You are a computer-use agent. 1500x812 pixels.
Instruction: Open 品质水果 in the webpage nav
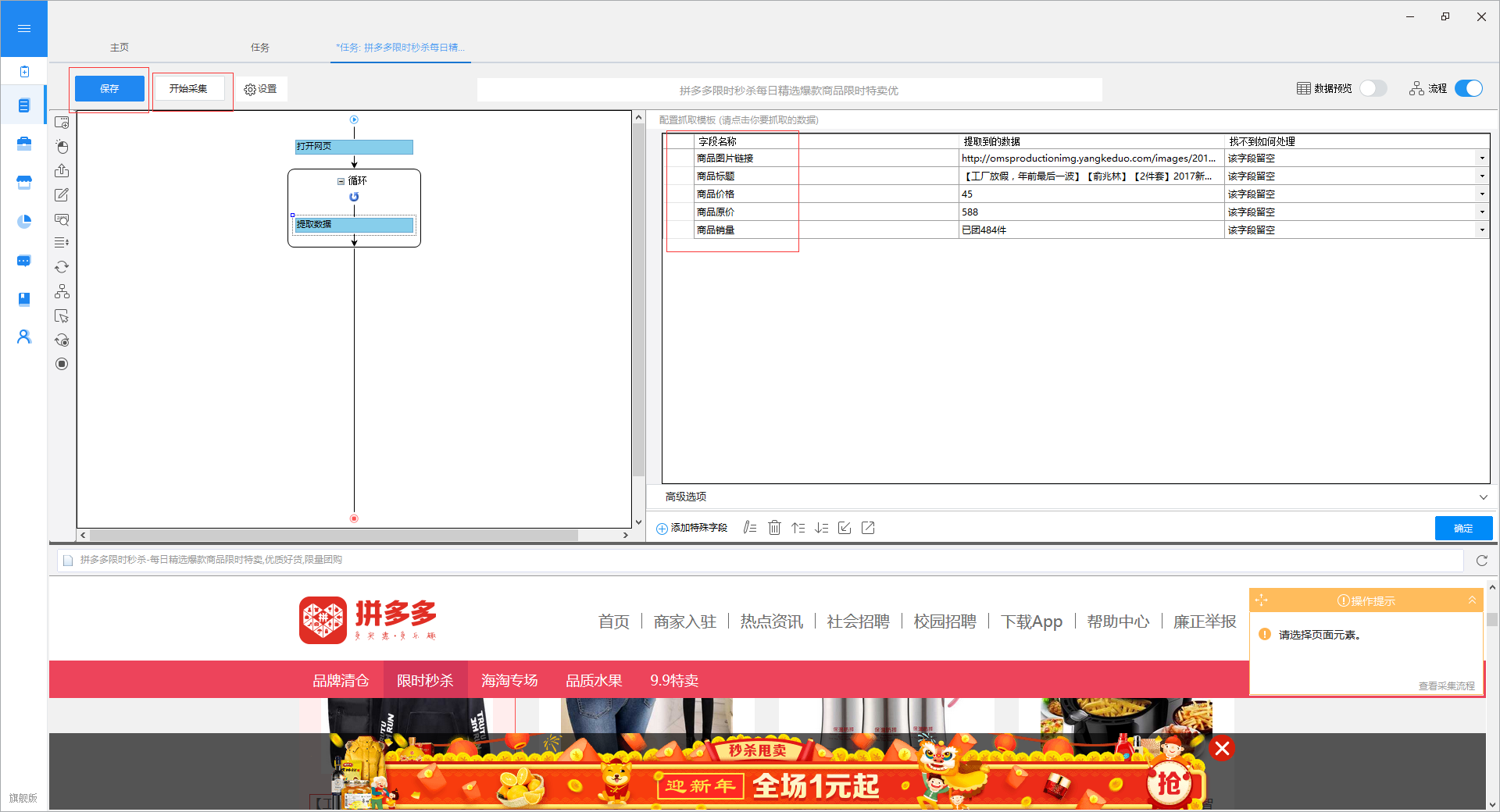[594, 680]
